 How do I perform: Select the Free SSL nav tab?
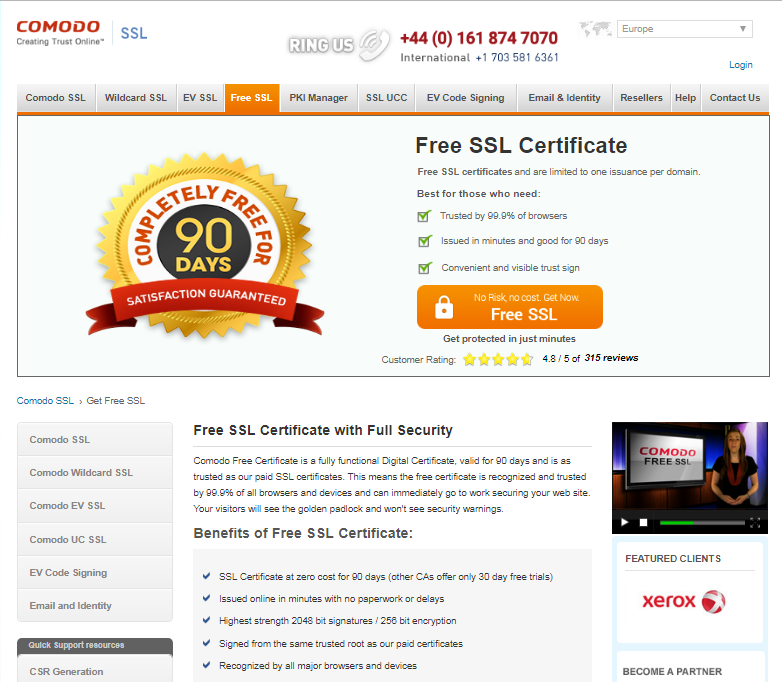point(251,98)
